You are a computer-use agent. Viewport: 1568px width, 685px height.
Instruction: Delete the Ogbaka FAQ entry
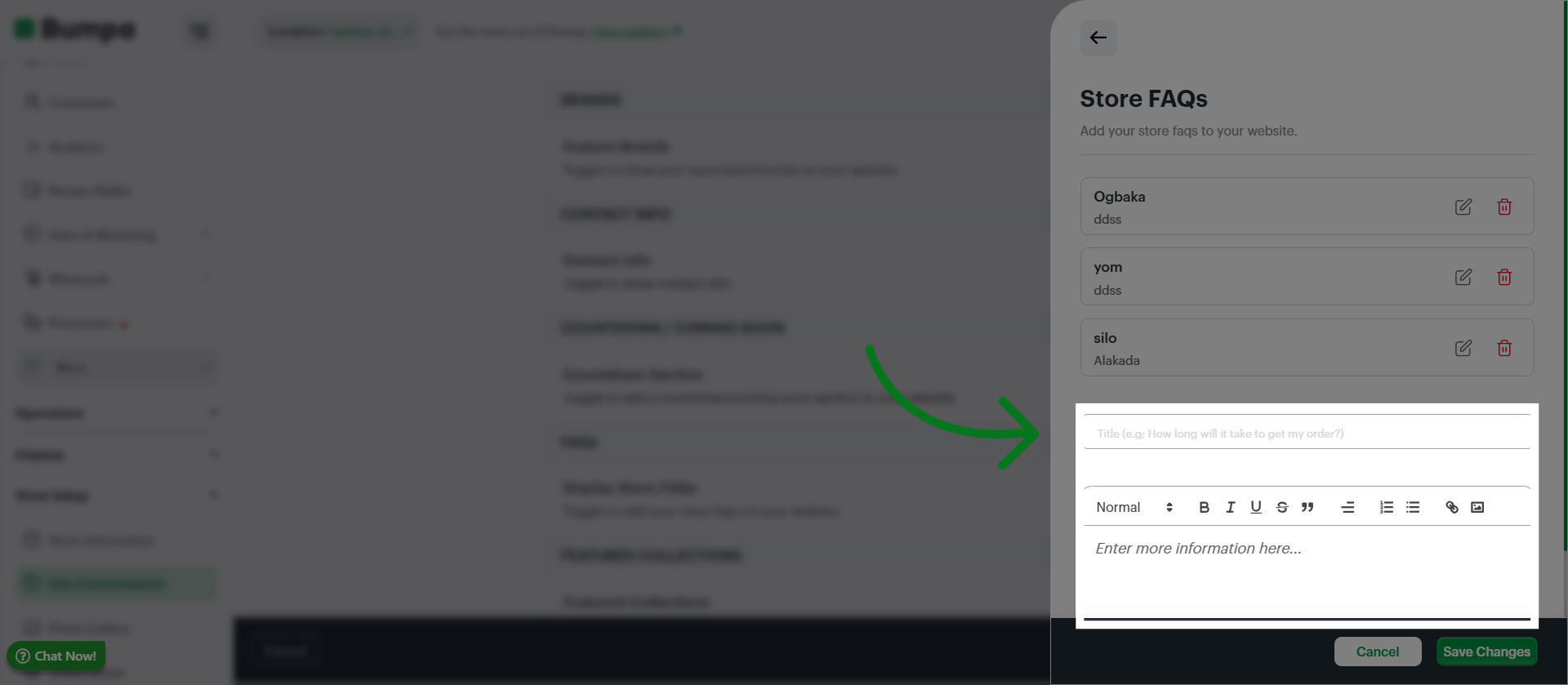click(1503, 207)
